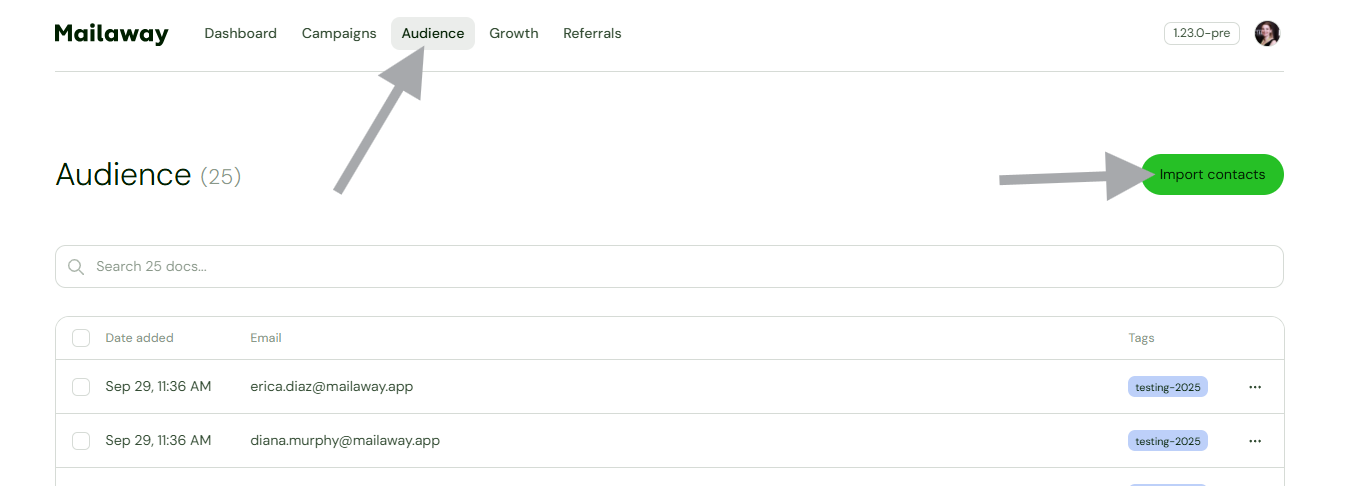Screen dimensions: 1349x486
Task: Open the Campaigns tab
Action: click(x=339, y=33)
